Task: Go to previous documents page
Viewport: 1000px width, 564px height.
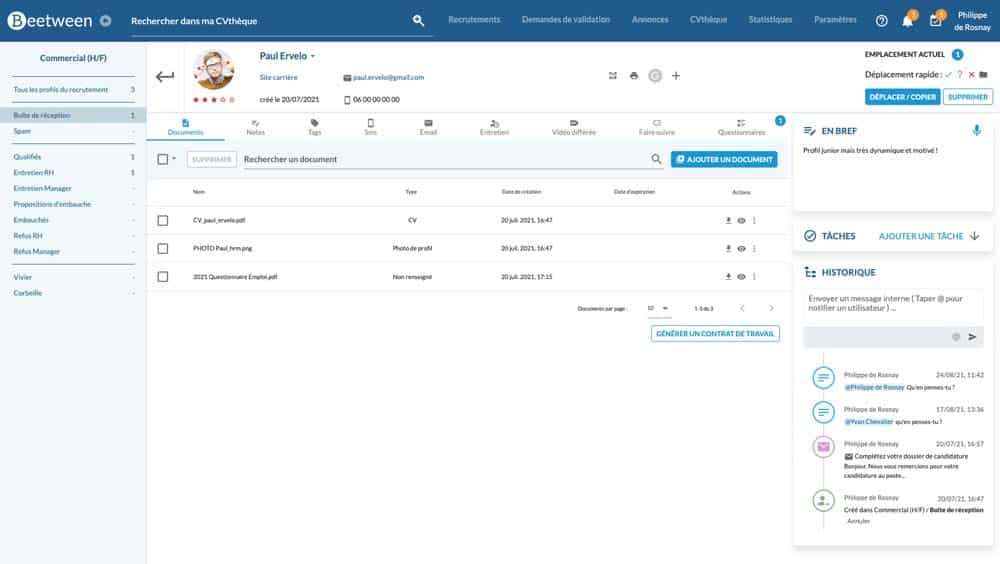Action: [742, 308]
